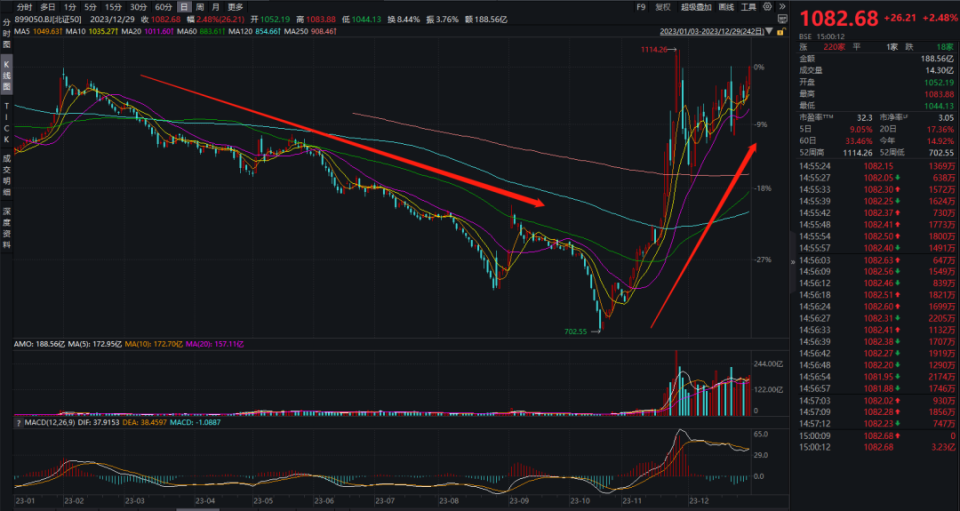Click the 52周低 702.55 value

click(x=941, y=153)
